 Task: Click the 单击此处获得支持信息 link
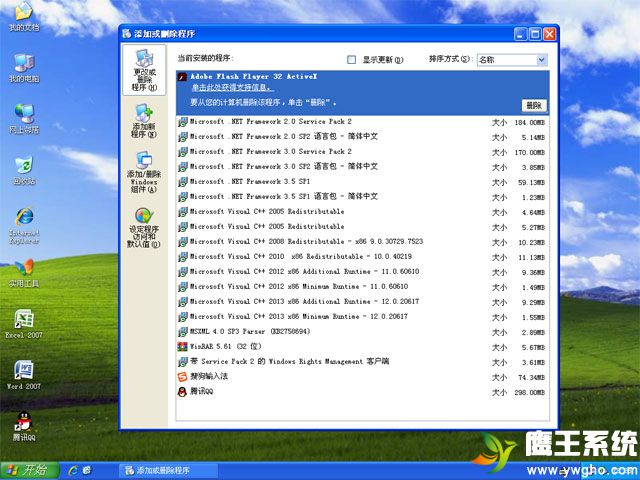coord(233,88)
